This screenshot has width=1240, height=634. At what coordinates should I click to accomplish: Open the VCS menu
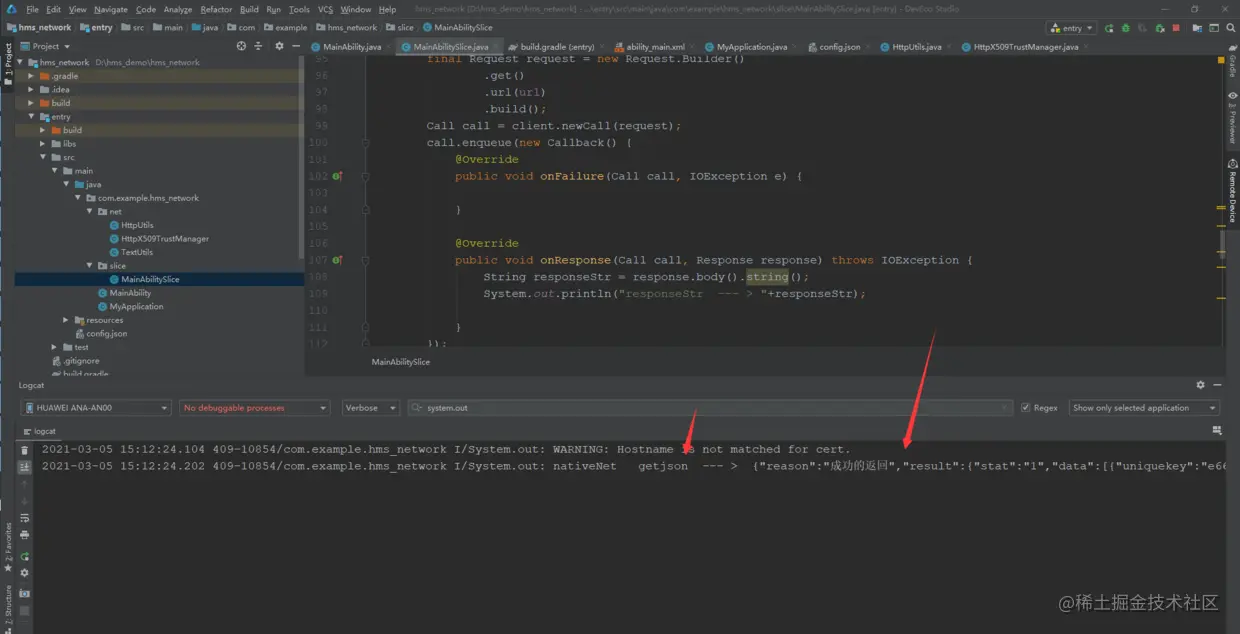pyautogui.click(x=325, y=9)
